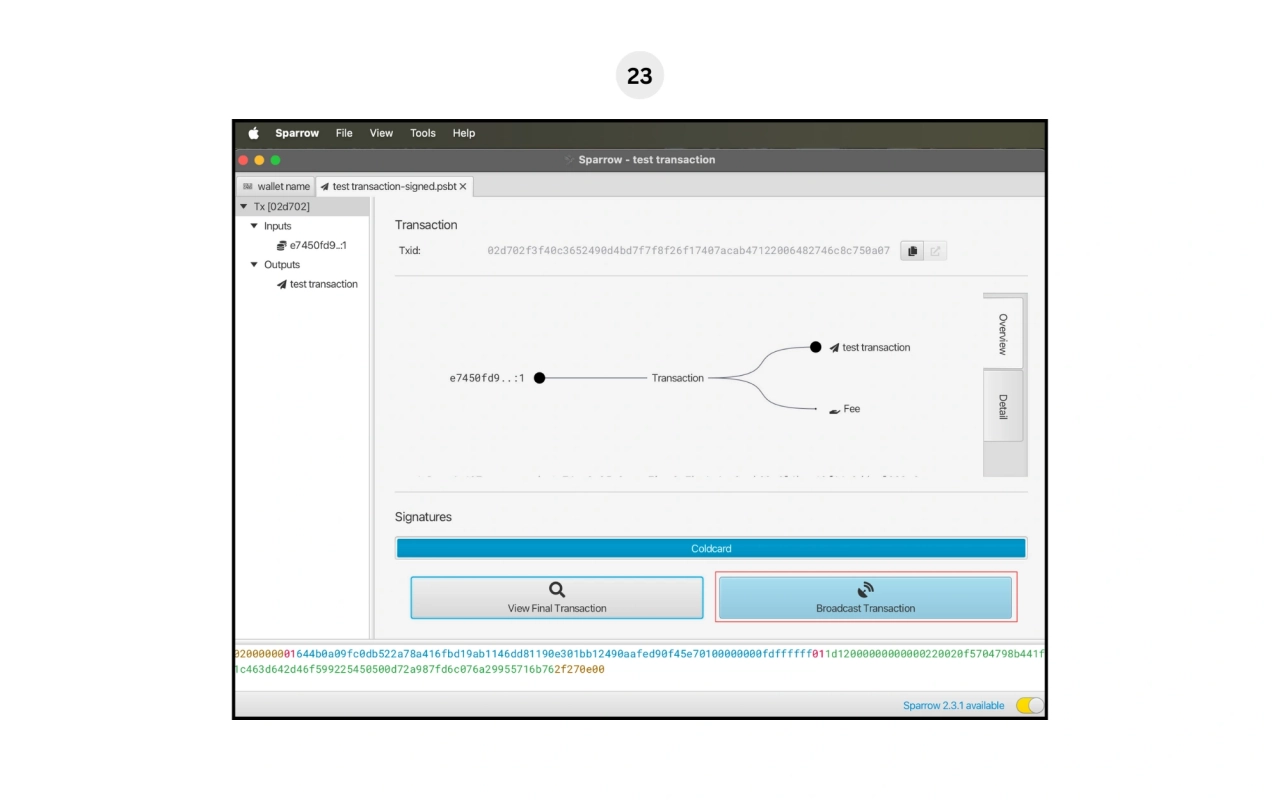Viewport: 1280px width, 800px height.
Task: Copy the Txid to clipboard
Action: 912,251
